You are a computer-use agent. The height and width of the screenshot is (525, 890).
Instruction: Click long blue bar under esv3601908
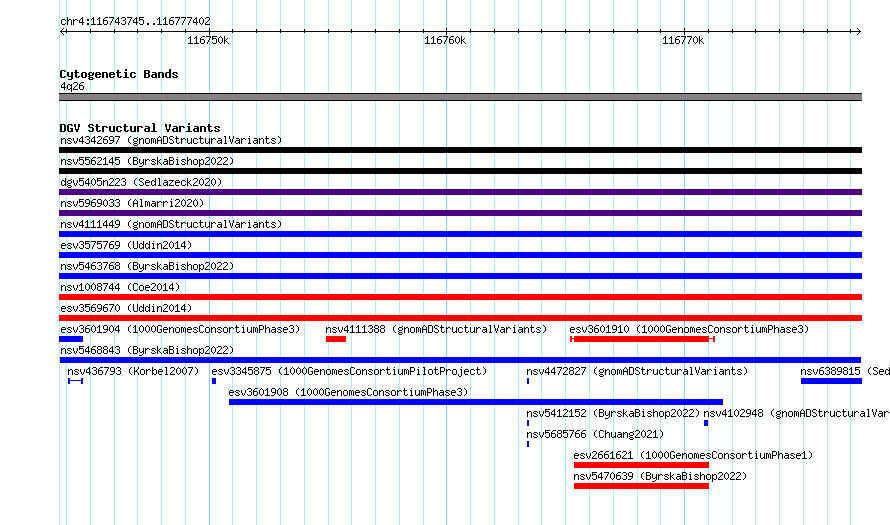coord(476,402)
